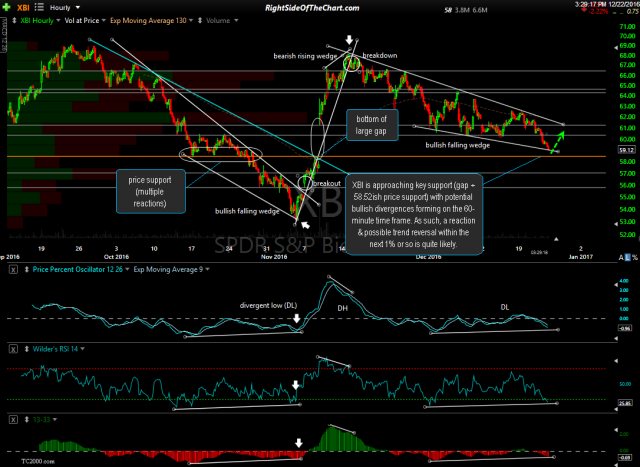Click the green plus add-chart icon
640x467 pixels.
(7, 7)
